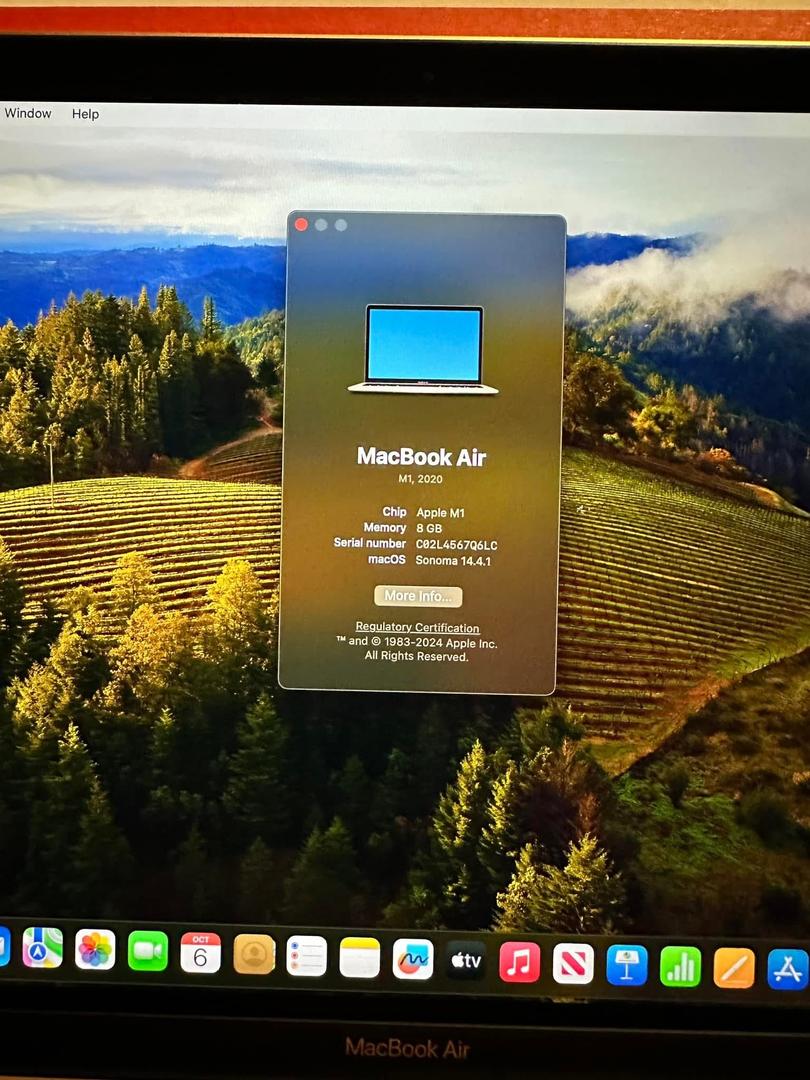Open the Calendar app showing Oct 6
Screen dimensions: 810x1080
[201, 953]
